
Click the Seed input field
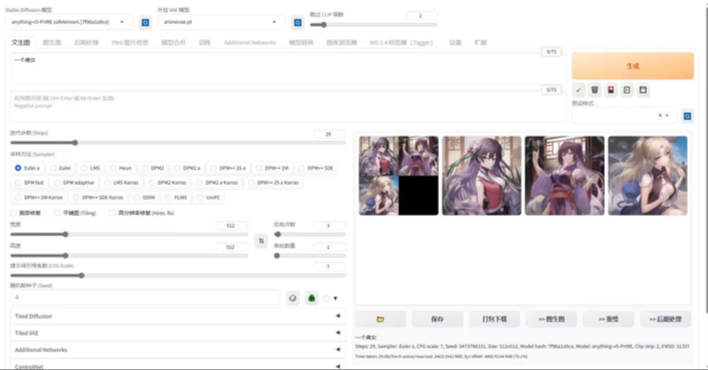[145, 298]
